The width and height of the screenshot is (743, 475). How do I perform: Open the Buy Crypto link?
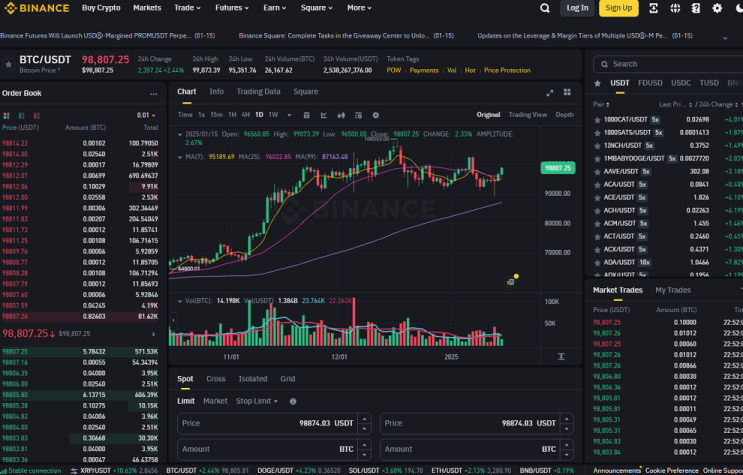[x=101, y=8]
